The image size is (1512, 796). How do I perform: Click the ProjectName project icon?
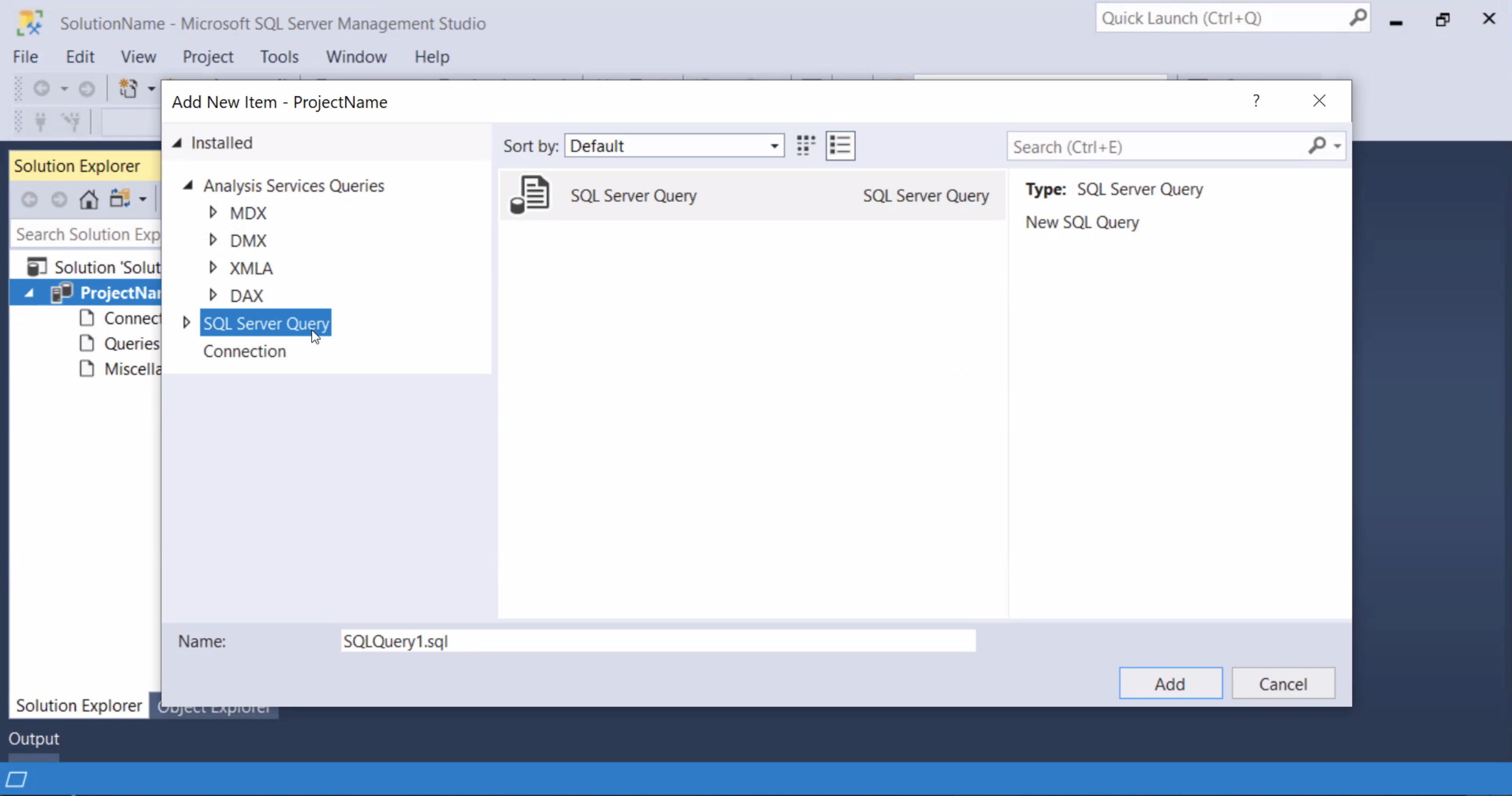click(61, 292)
